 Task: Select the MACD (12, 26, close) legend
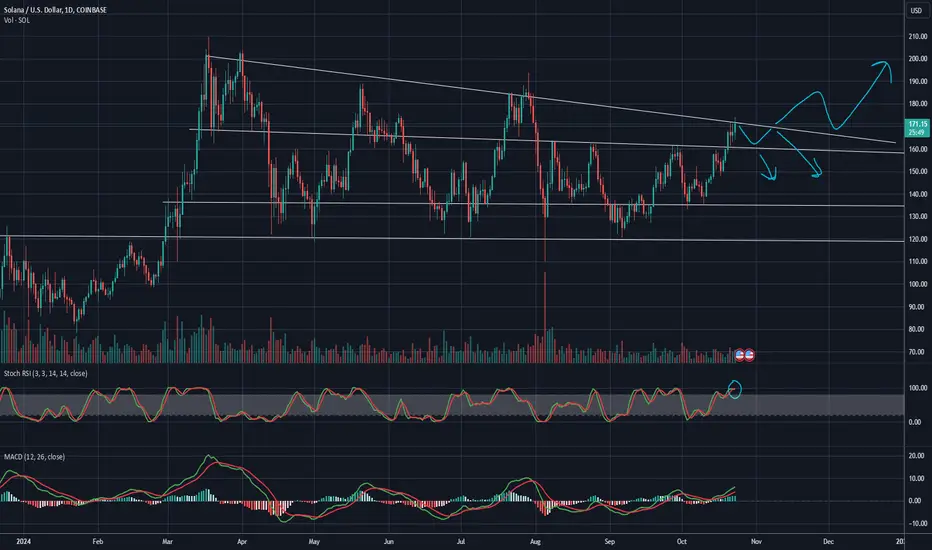click(34, 457)
